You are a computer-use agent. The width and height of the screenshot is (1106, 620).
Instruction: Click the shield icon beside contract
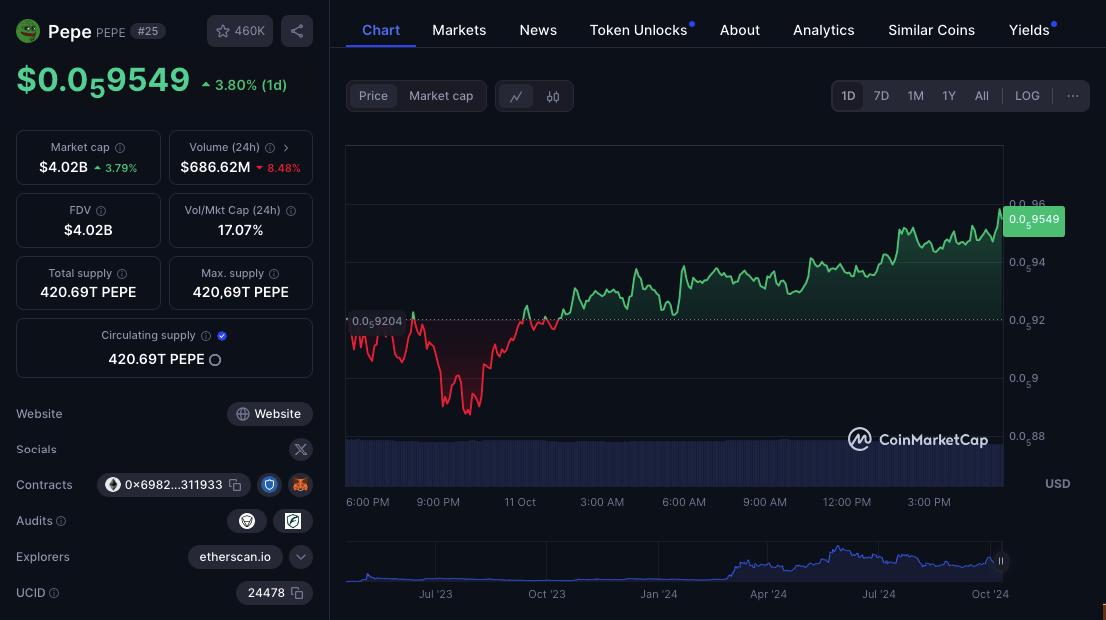click(x=269, y=485)
